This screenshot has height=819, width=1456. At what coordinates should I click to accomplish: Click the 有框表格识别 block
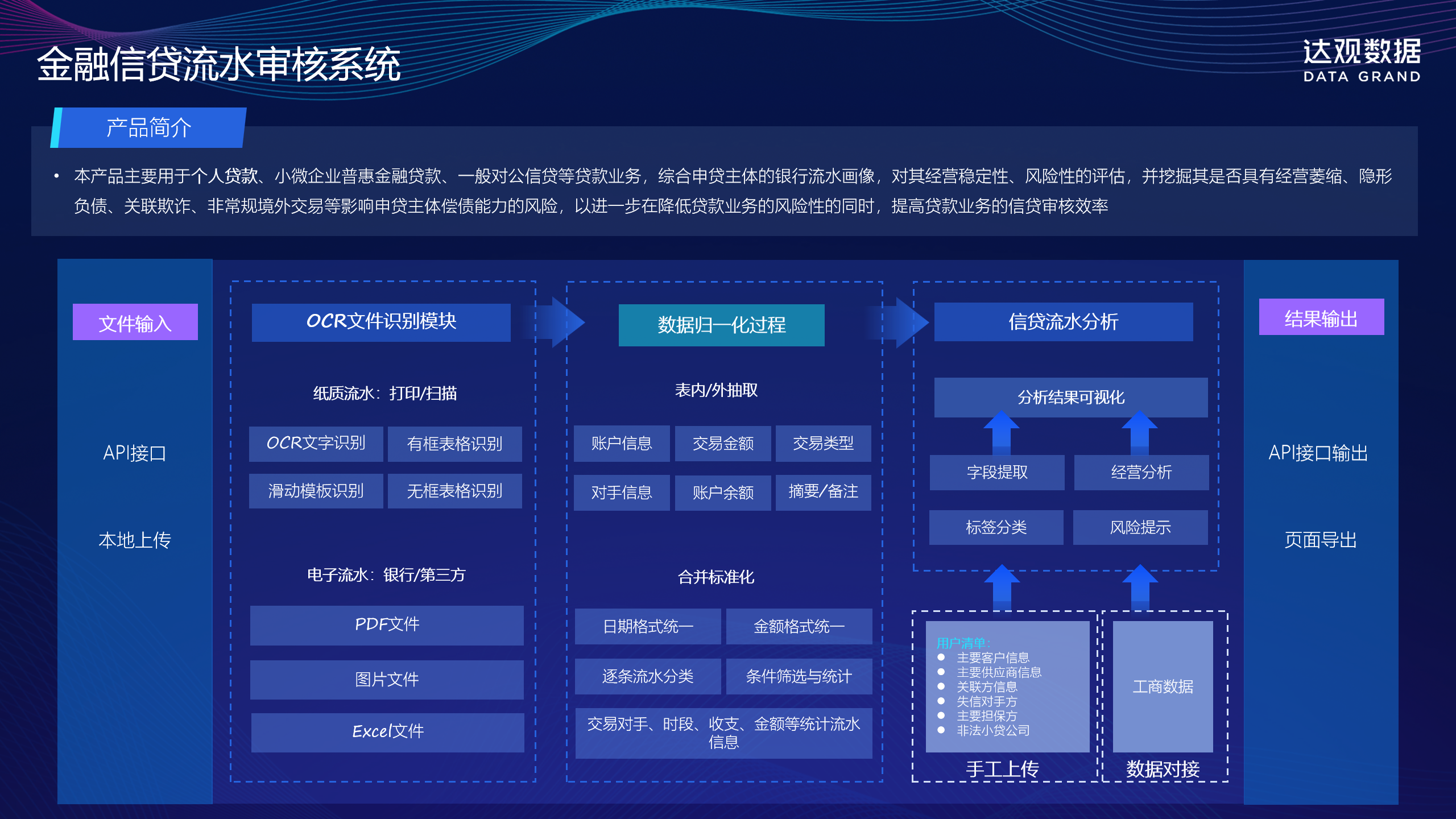[x=455, y=444]
